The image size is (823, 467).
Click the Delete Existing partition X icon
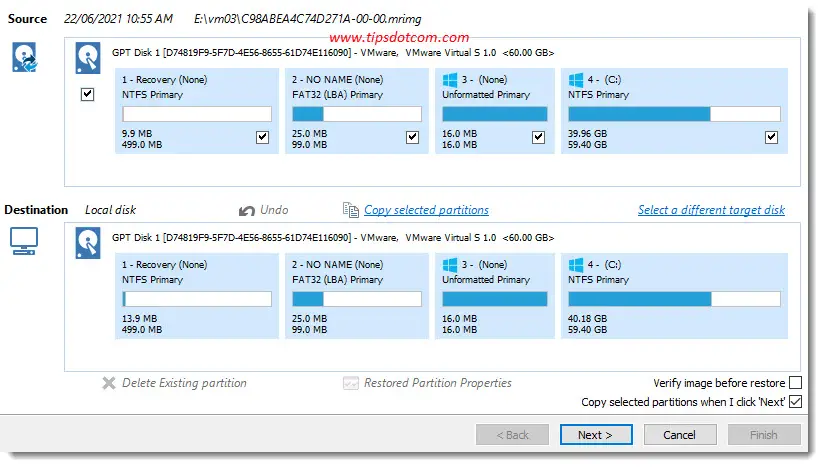[x=109, y=383]
